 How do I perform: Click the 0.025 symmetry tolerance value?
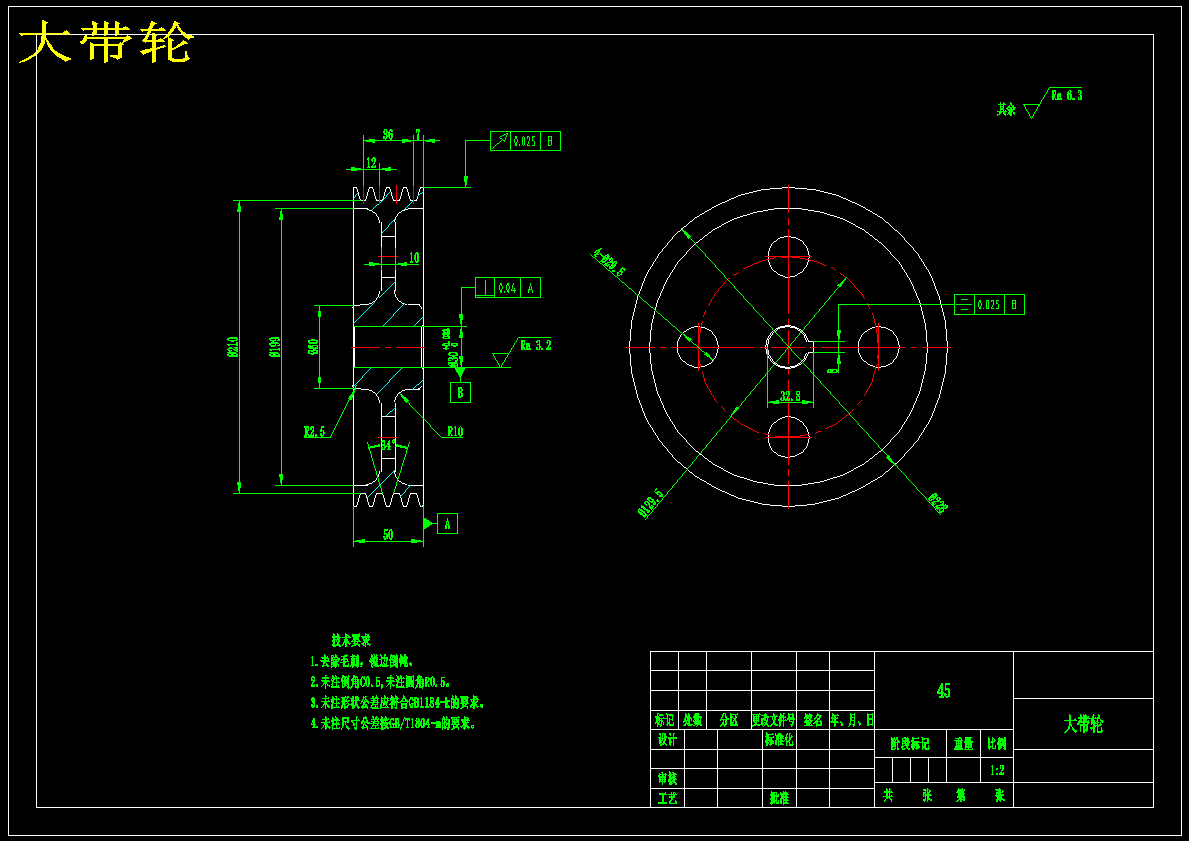coord(988,305)
